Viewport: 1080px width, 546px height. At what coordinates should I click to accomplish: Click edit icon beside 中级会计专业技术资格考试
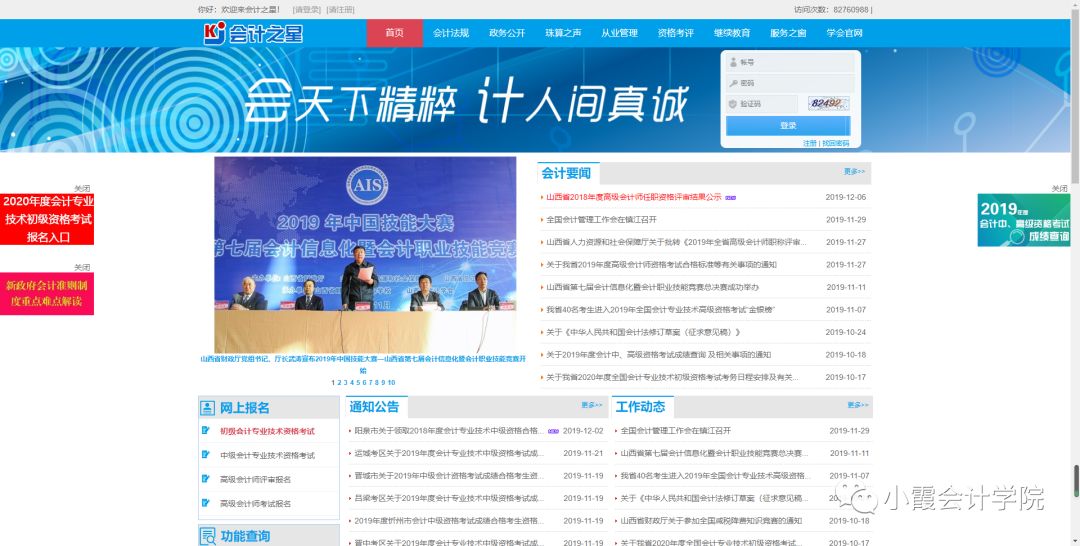(205, 454)
